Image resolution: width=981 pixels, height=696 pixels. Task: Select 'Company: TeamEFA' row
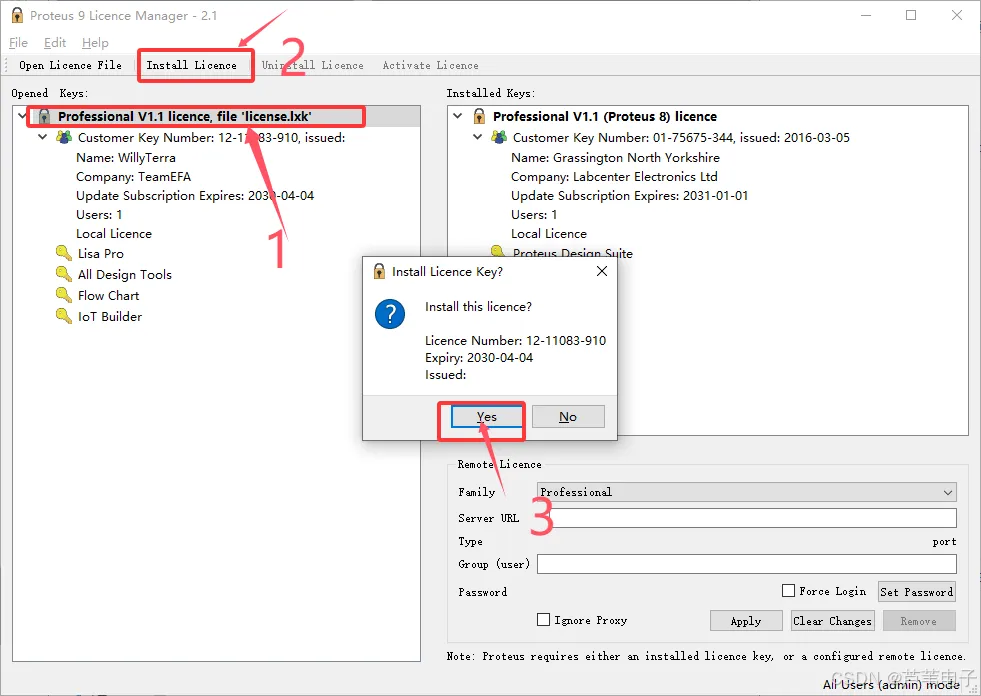click(133, 177)
